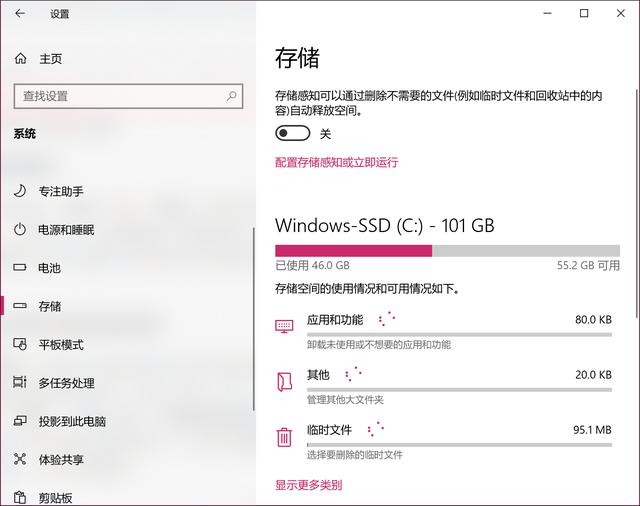Image resolution: width=640 pixels, height=506 pixels.
Task: Open 临时文件 trash category
Action: click(x=443, y=442)
